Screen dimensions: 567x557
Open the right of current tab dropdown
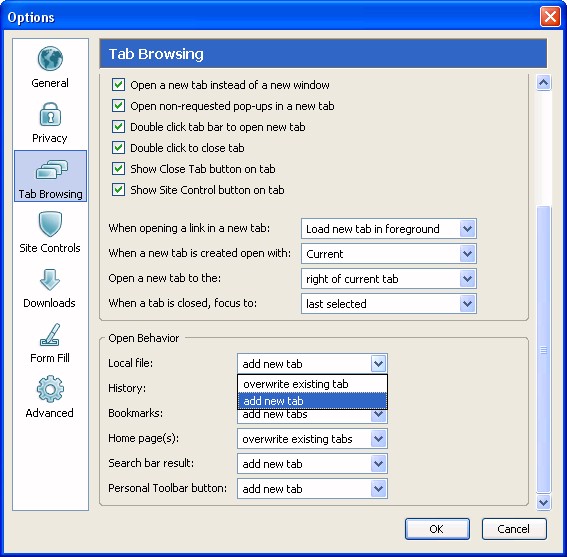[389, 279]
